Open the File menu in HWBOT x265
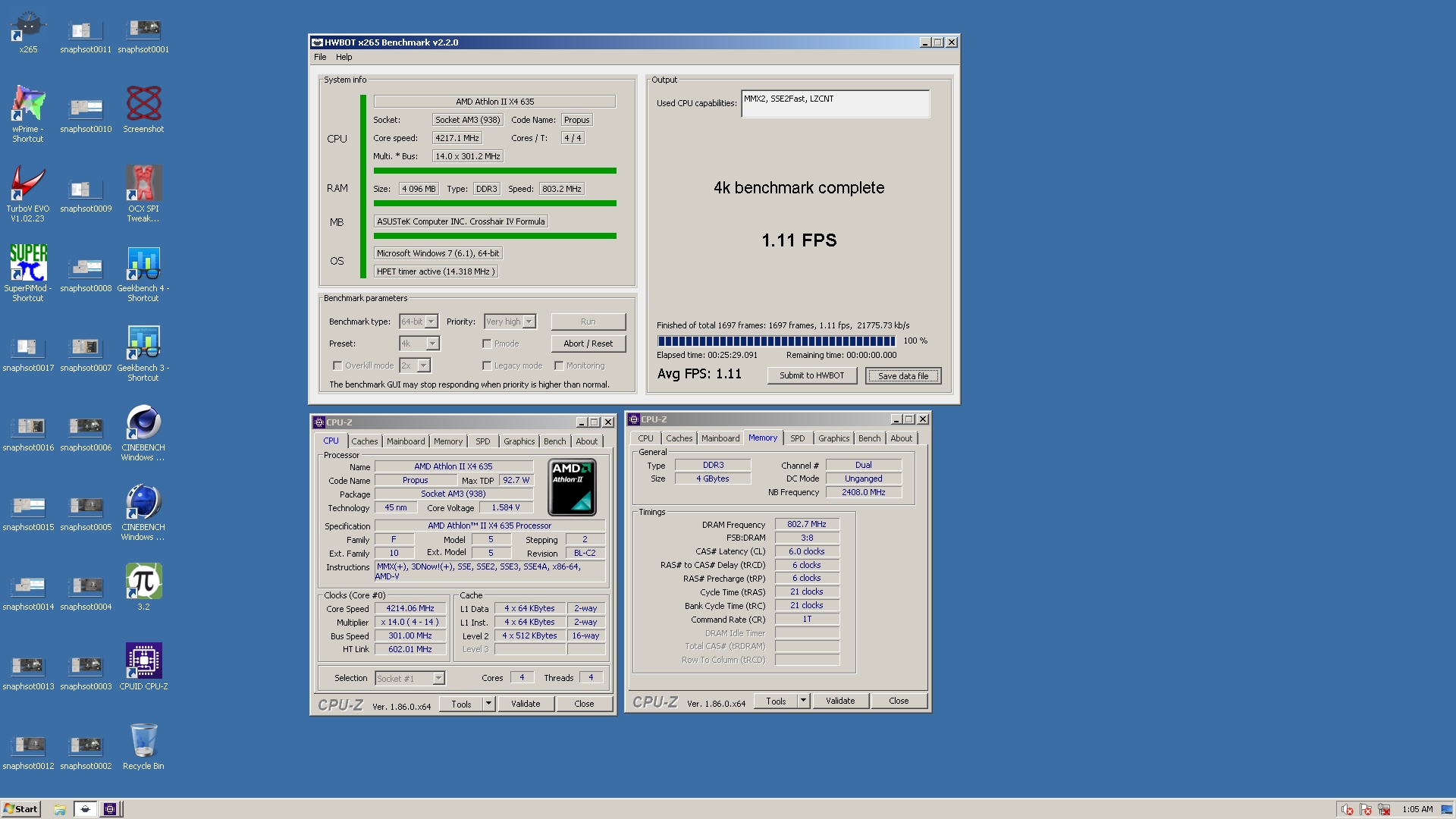Image resolution: width=1456 pixels, height=819 pixels. point(320,57)
